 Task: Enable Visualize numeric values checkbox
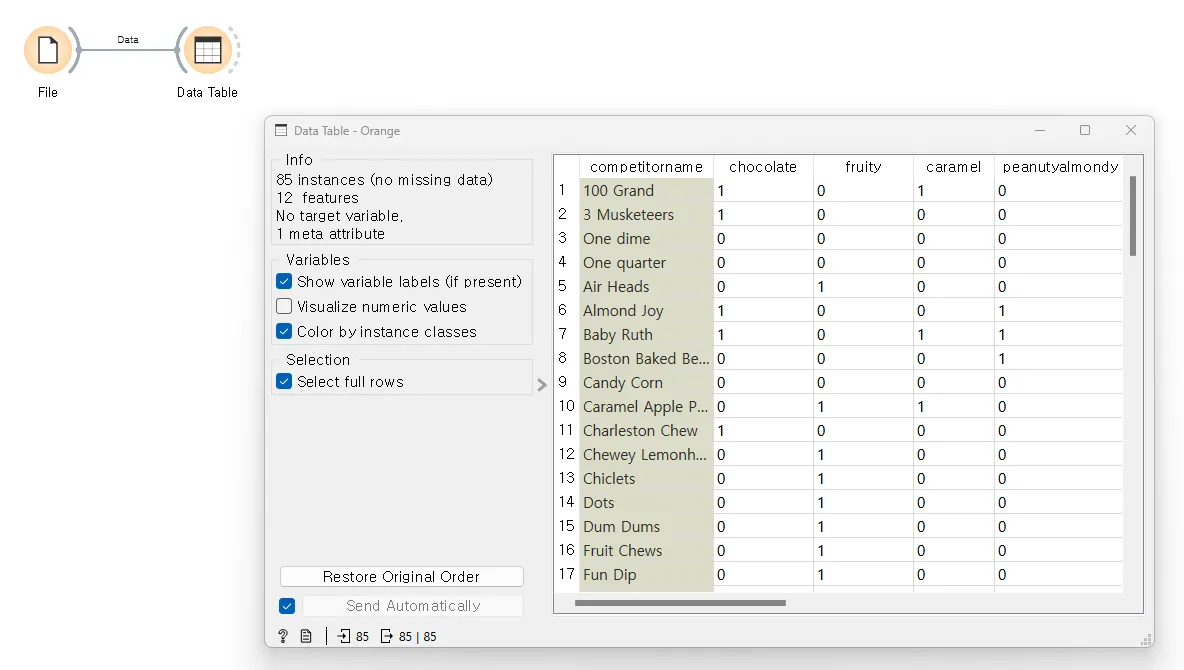(x=284, y=307)
